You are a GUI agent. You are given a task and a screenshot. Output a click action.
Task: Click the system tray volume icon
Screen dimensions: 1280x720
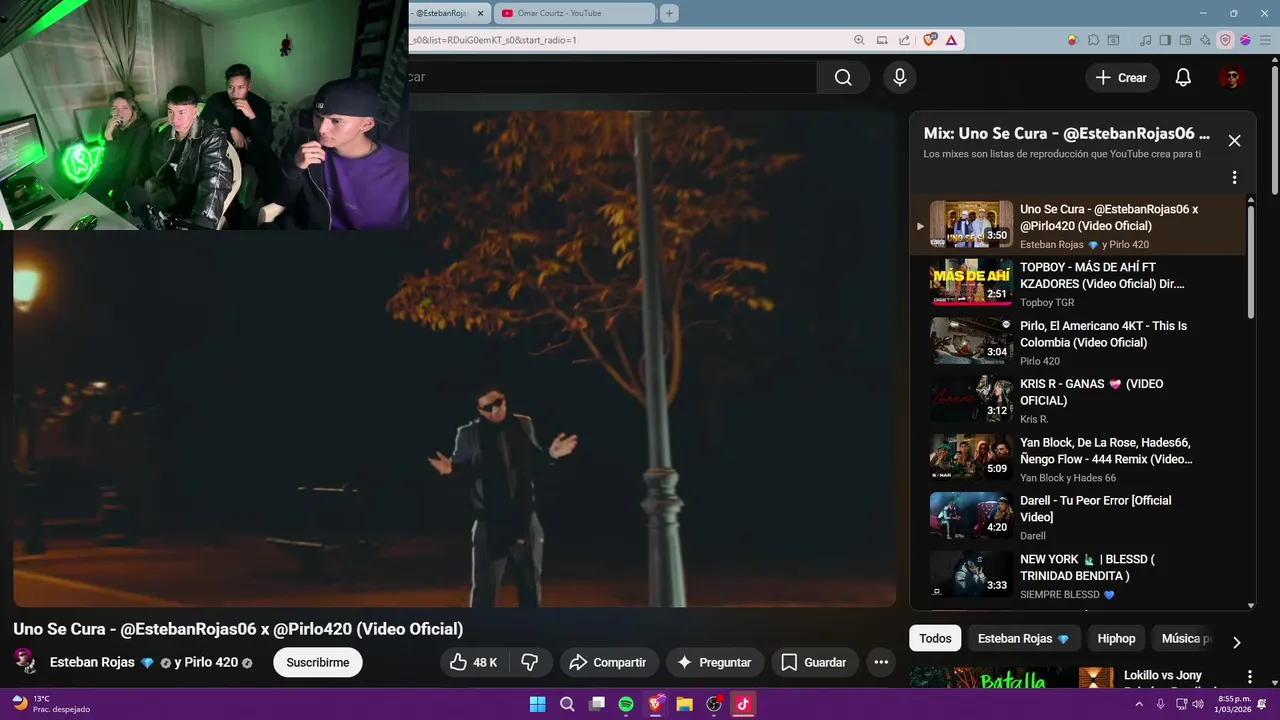[1198, 704]
